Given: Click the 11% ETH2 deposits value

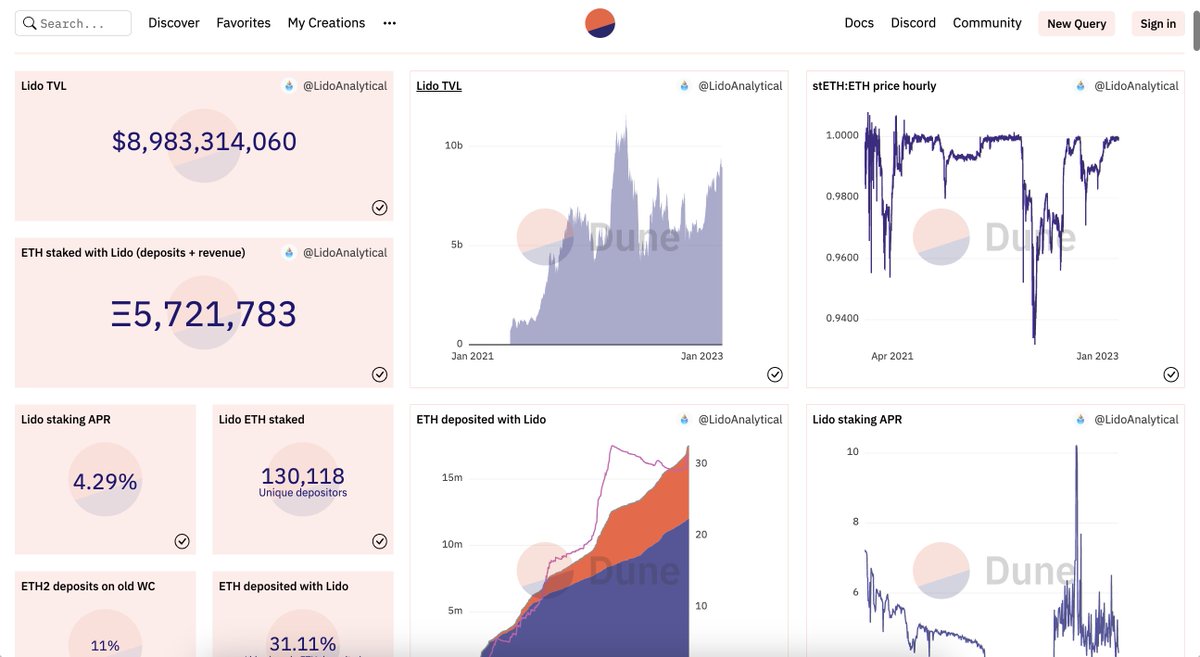Looking at the screenshot, I should 105,646.
